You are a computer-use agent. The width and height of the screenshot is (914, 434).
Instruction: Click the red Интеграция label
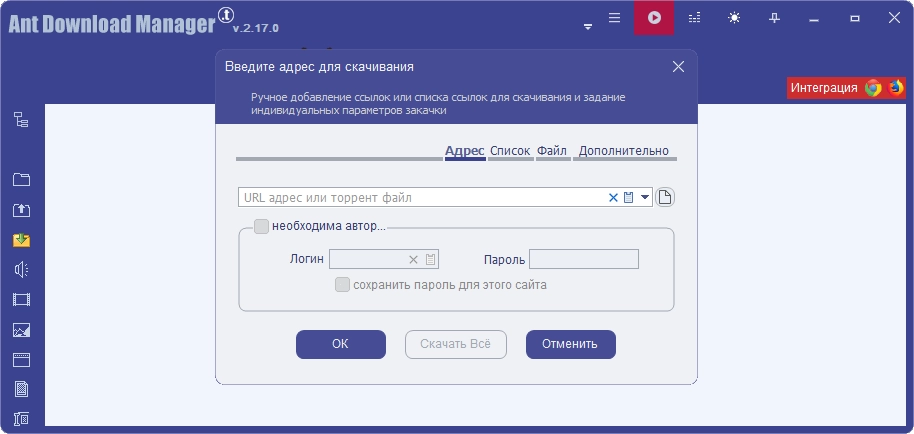(x=824, y=88)
